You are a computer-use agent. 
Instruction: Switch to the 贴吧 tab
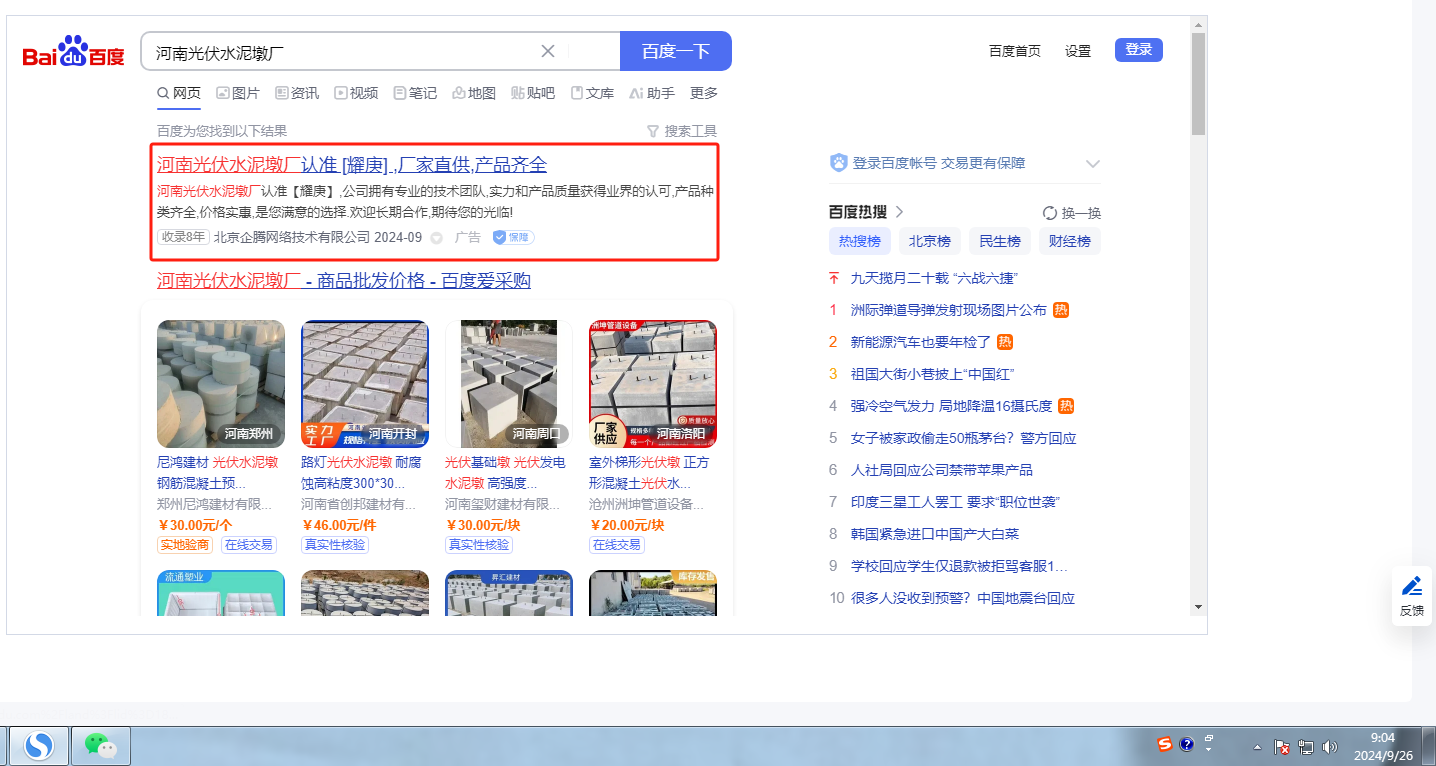point(533,93)
